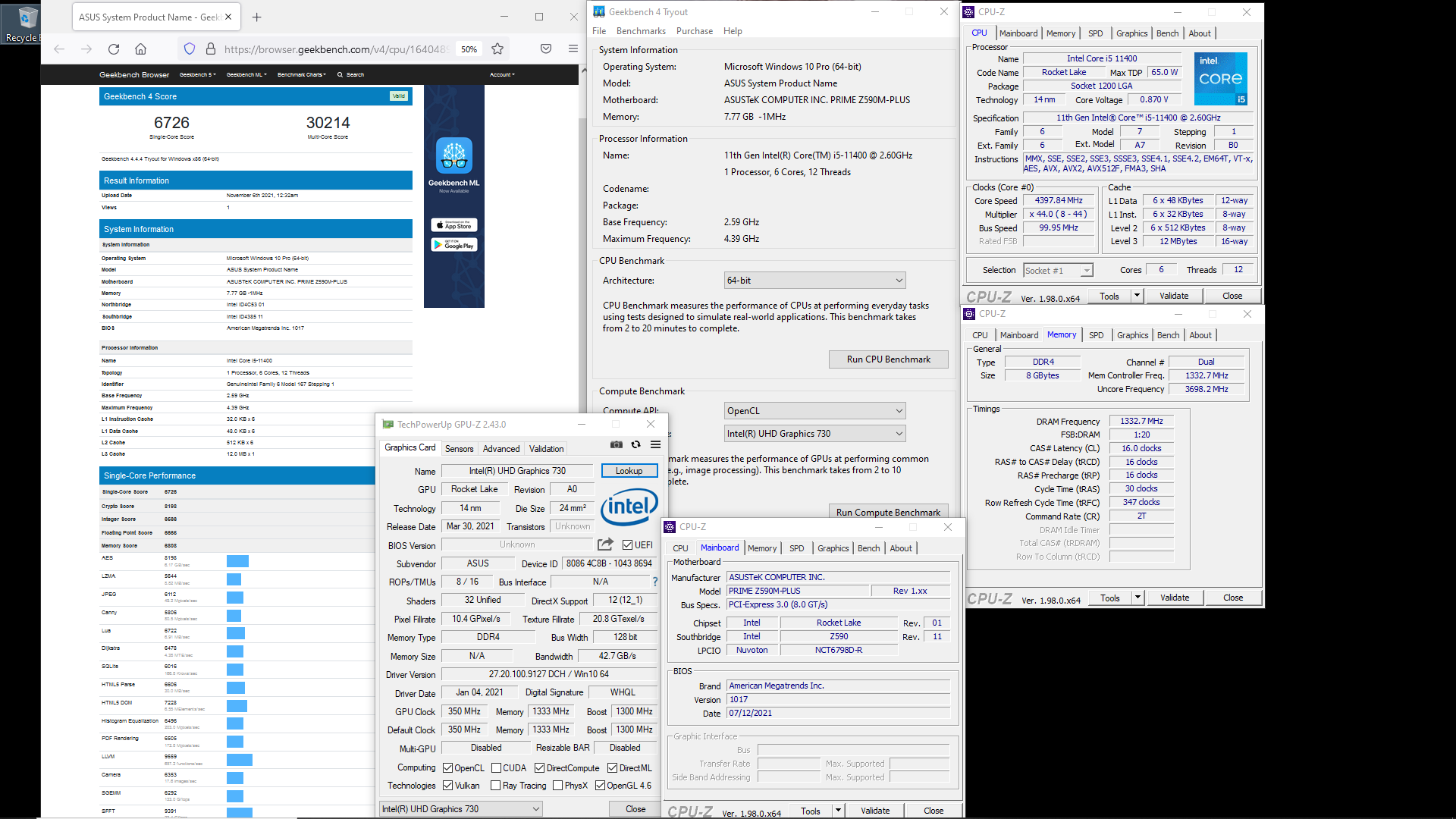Open the Geekbench Browser home link
The height and width of the screenshot is (819, 1456).
coord(134,75)
